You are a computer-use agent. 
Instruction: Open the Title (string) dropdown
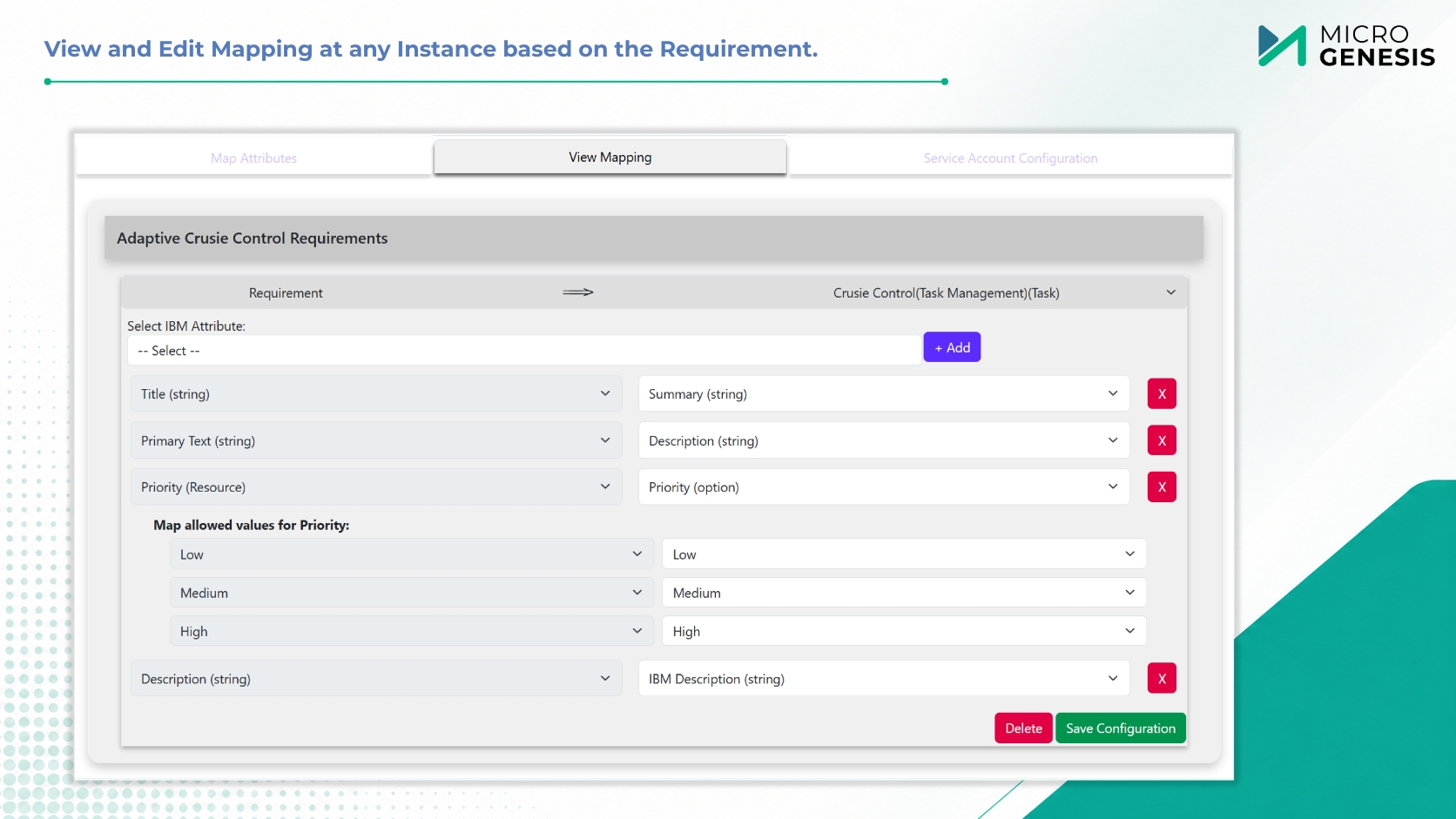tap(376, 393)
